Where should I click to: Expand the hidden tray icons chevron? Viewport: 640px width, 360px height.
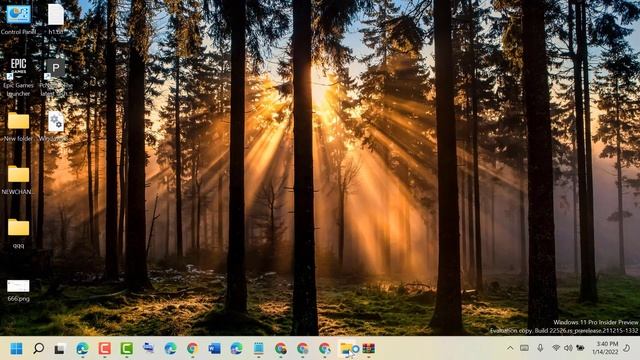point(510,348)
